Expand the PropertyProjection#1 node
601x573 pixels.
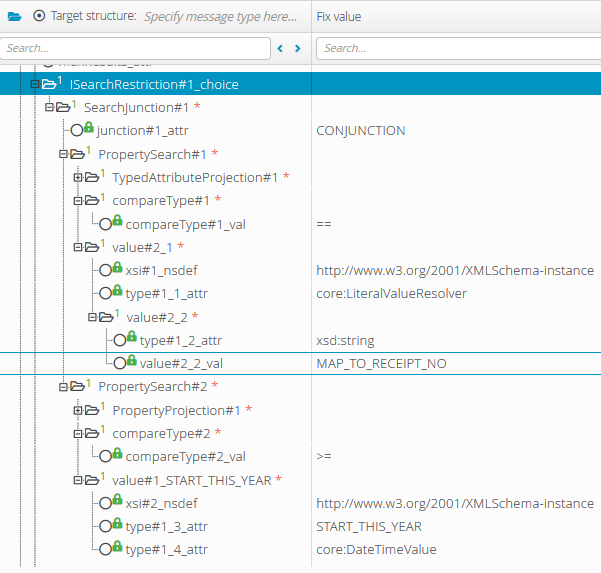(x=78, y=410)
